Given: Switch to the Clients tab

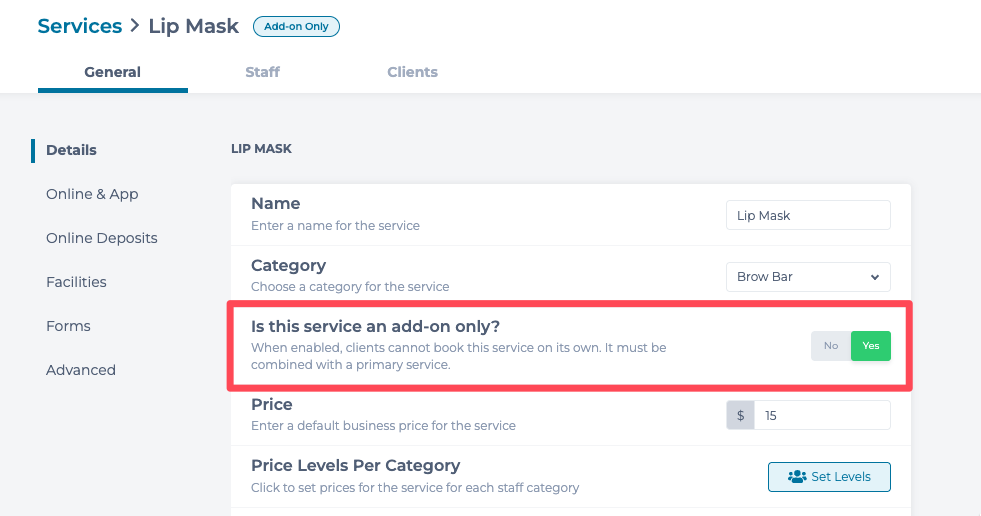Looking at the screenshot, I should [x=412, y=72].
